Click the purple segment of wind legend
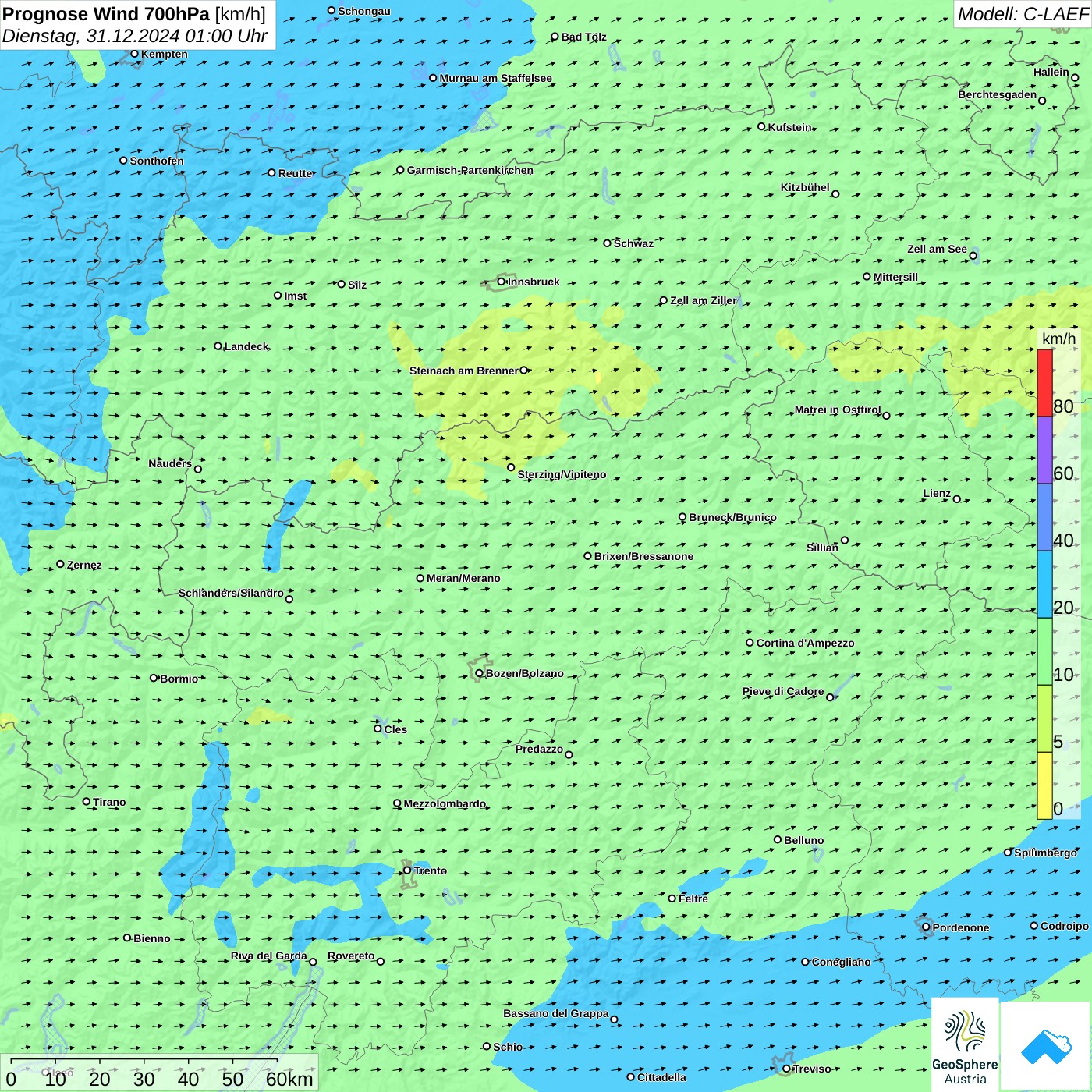 [x=1044, y=450]
